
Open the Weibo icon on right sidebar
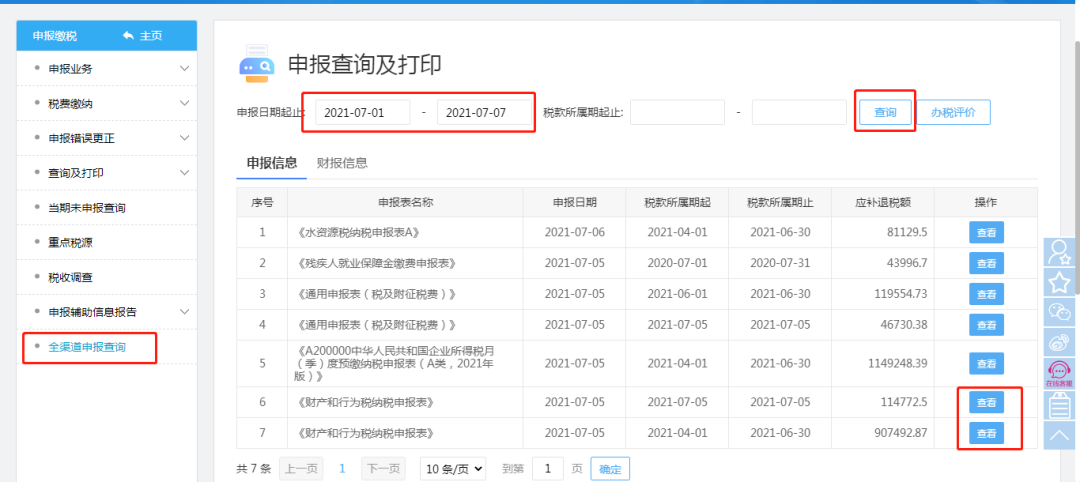tap(1059, 342)
